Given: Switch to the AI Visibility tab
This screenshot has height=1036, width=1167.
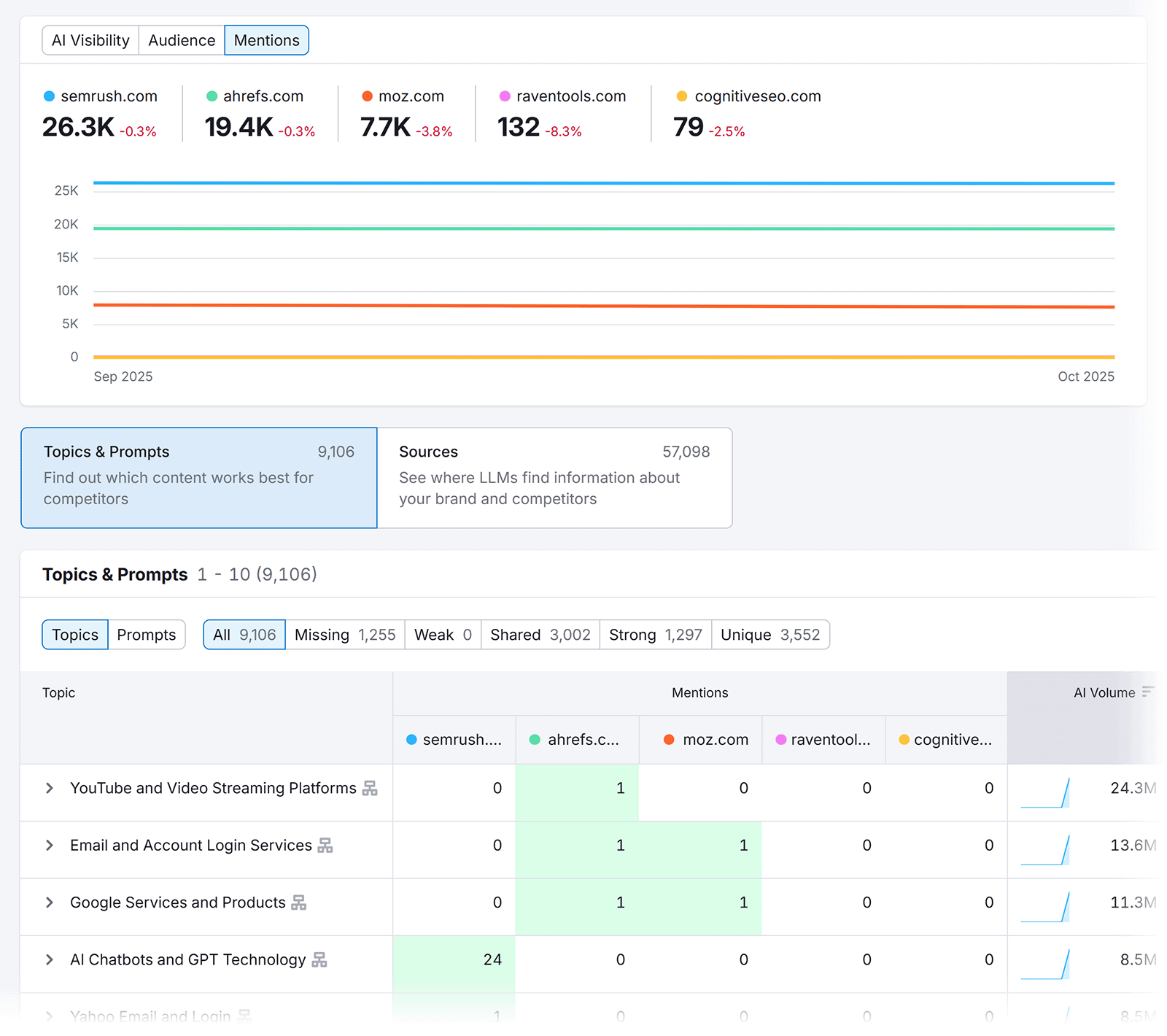Looking at the screenshot, I should [x=90, y=40].
